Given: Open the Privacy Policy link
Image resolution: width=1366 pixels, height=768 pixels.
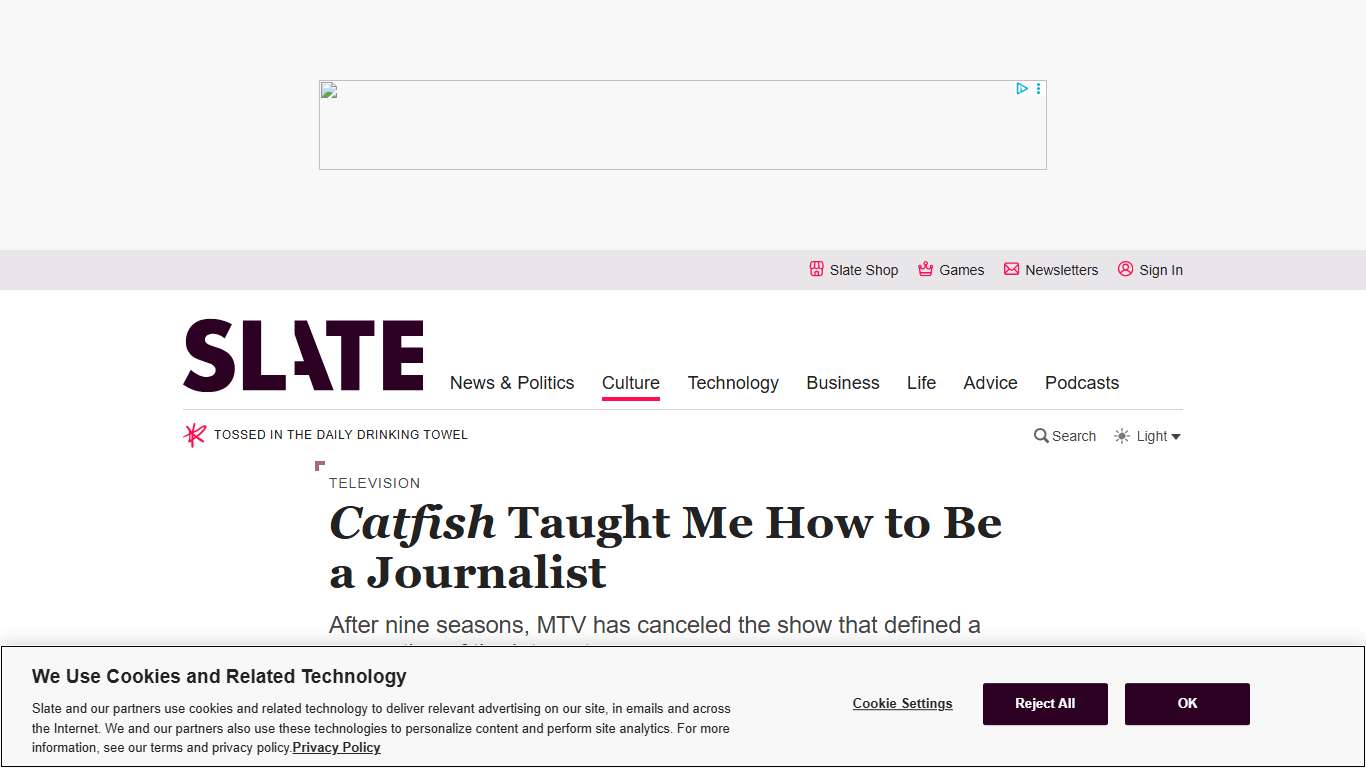Looking at the screenshot, I should [x=336, y=747].
